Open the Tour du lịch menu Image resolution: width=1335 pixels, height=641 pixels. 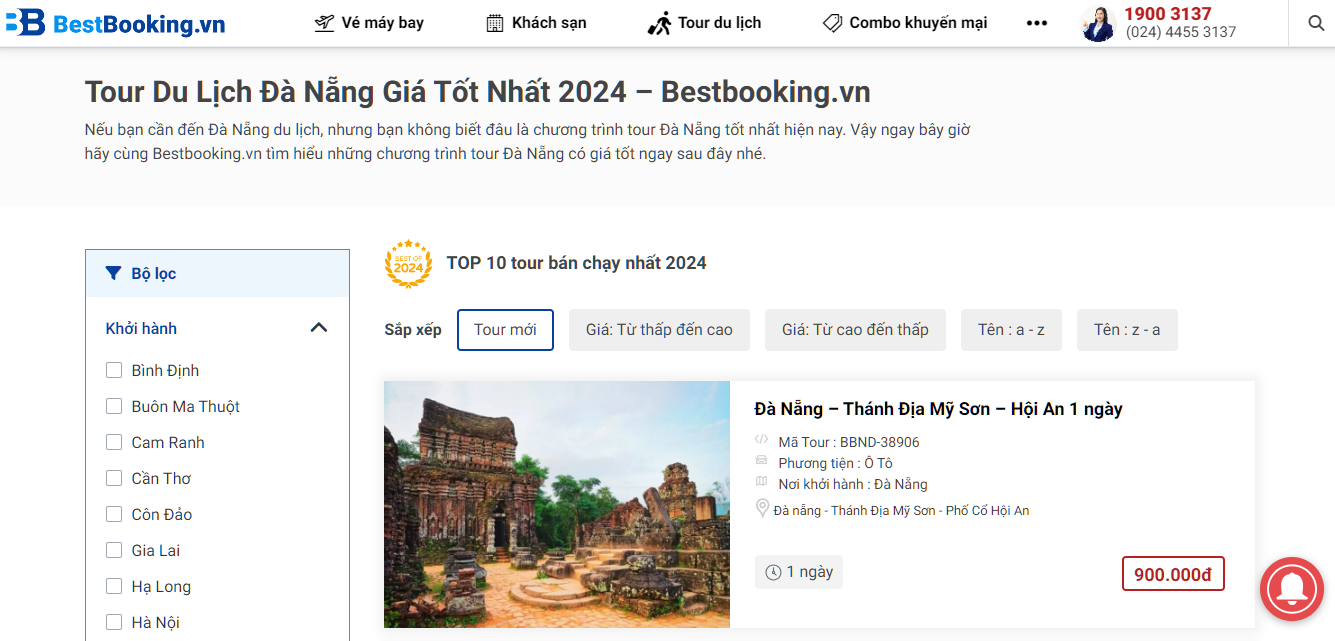click(705, 23)
